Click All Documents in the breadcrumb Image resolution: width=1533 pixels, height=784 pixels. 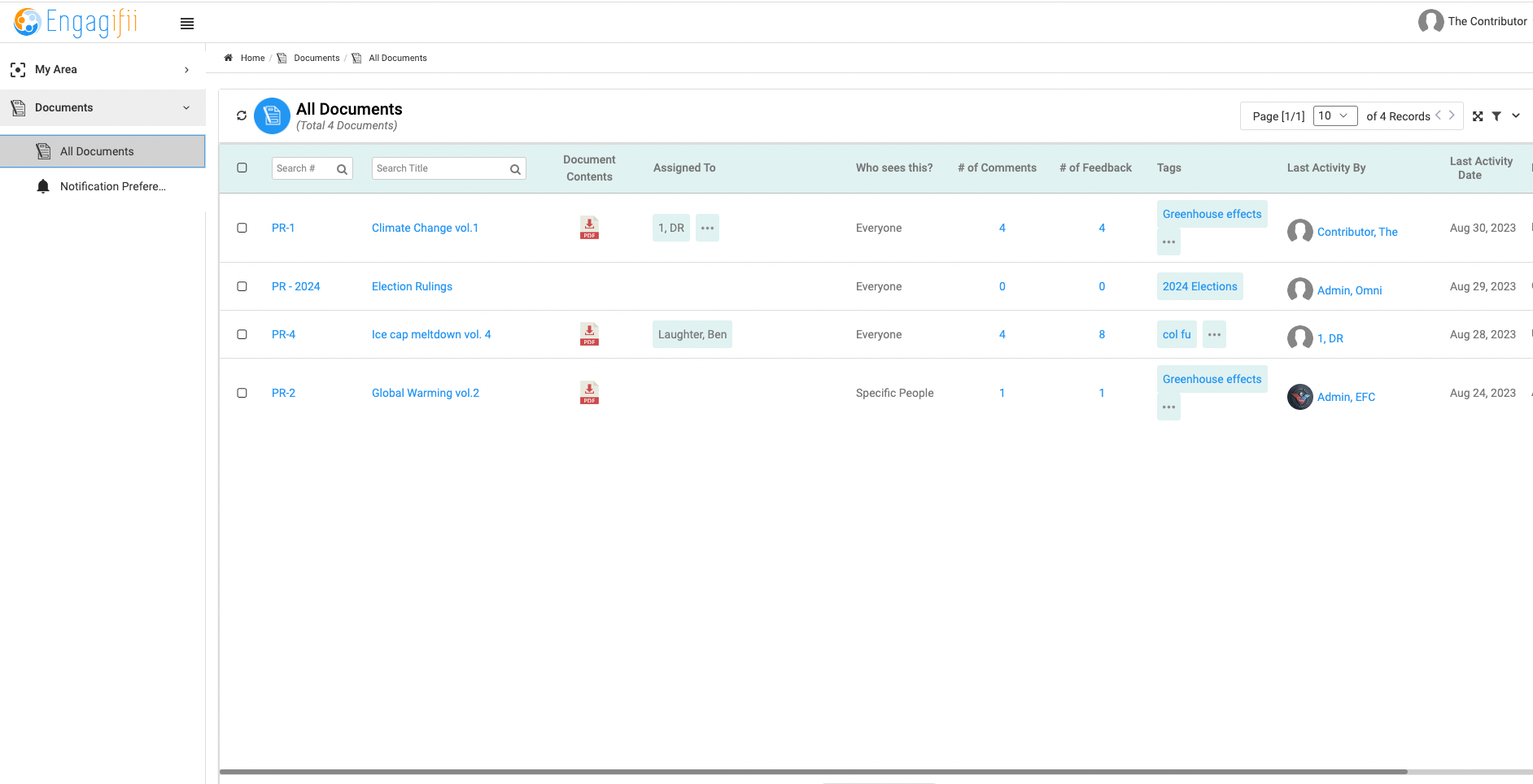[398, 58]
